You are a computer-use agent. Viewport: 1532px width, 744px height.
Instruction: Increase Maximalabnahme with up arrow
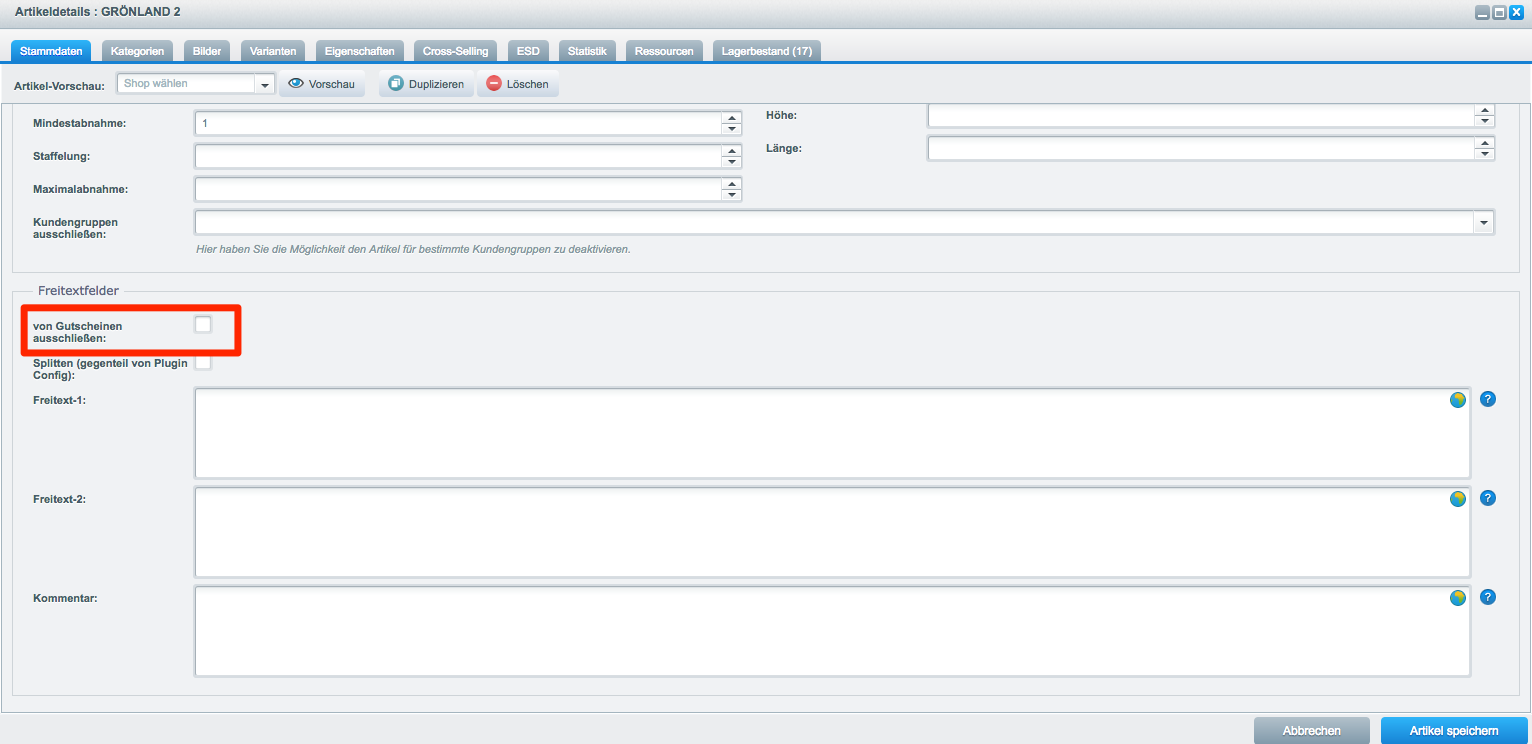point(732,184)
